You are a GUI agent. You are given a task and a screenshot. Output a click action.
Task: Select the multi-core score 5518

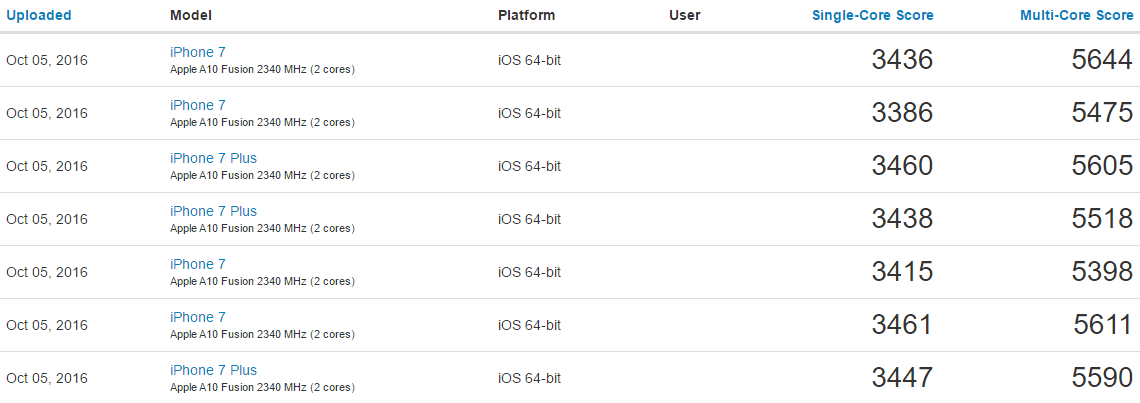1101,219
